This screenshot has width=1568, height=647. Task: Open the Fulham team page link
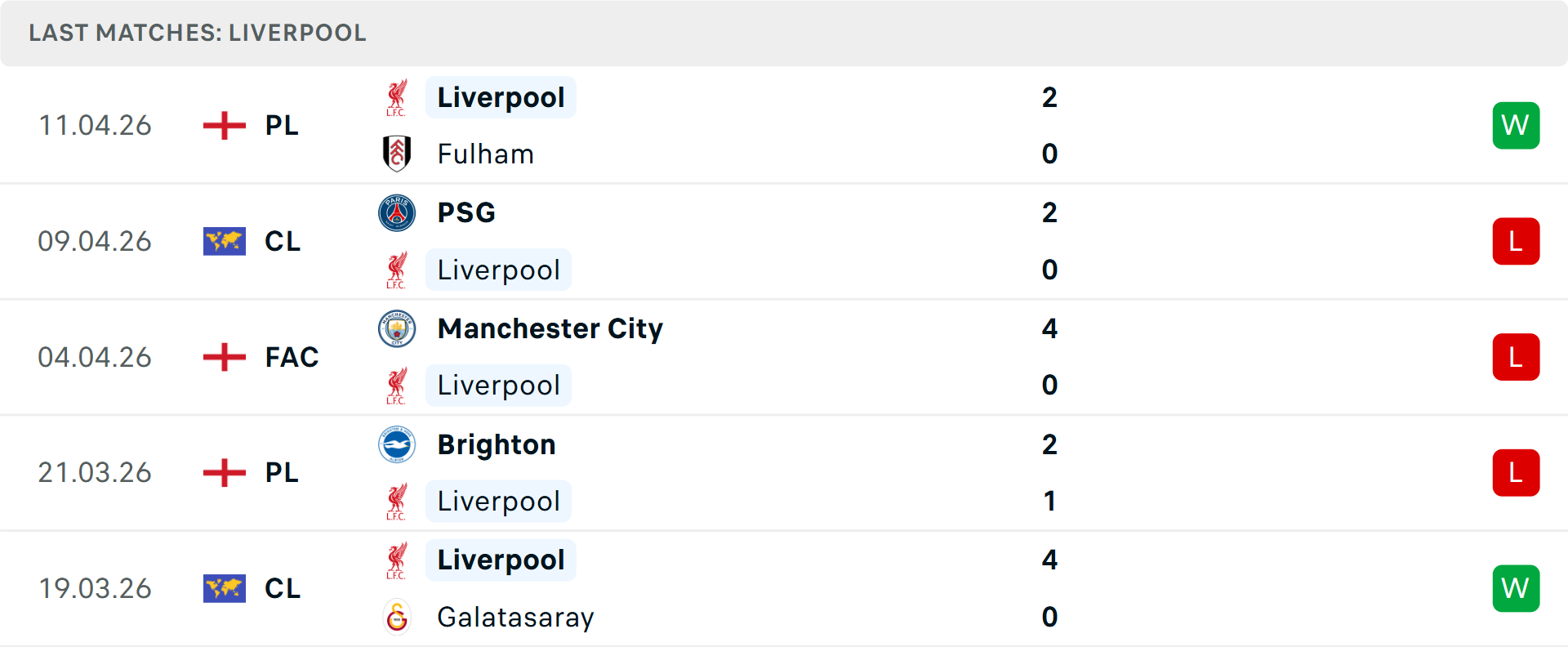click(x=485, y=154)
